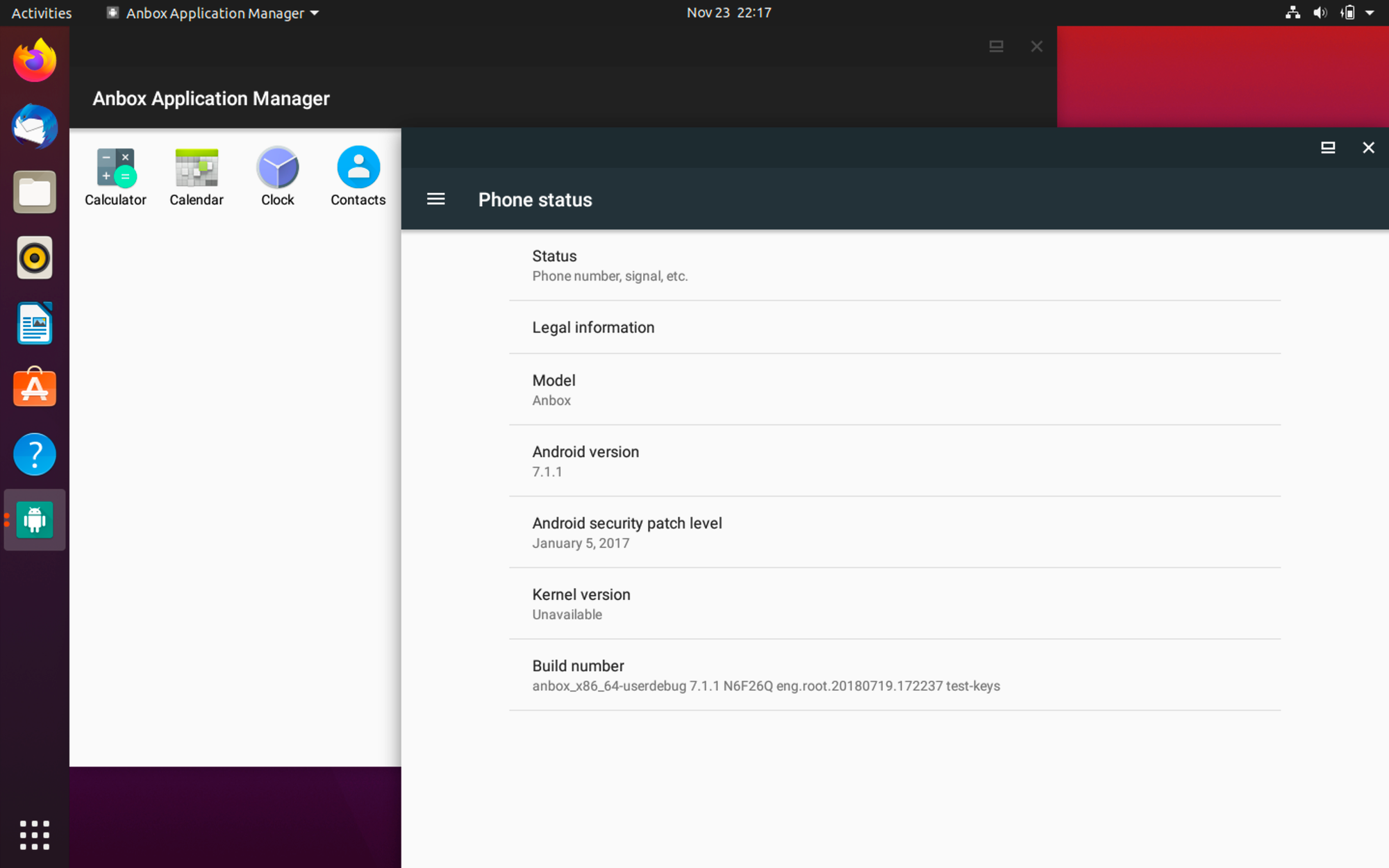Open the hamburger menu in Phone status
This screenshot has width=1389, height=868.
(x=435, y=199)
